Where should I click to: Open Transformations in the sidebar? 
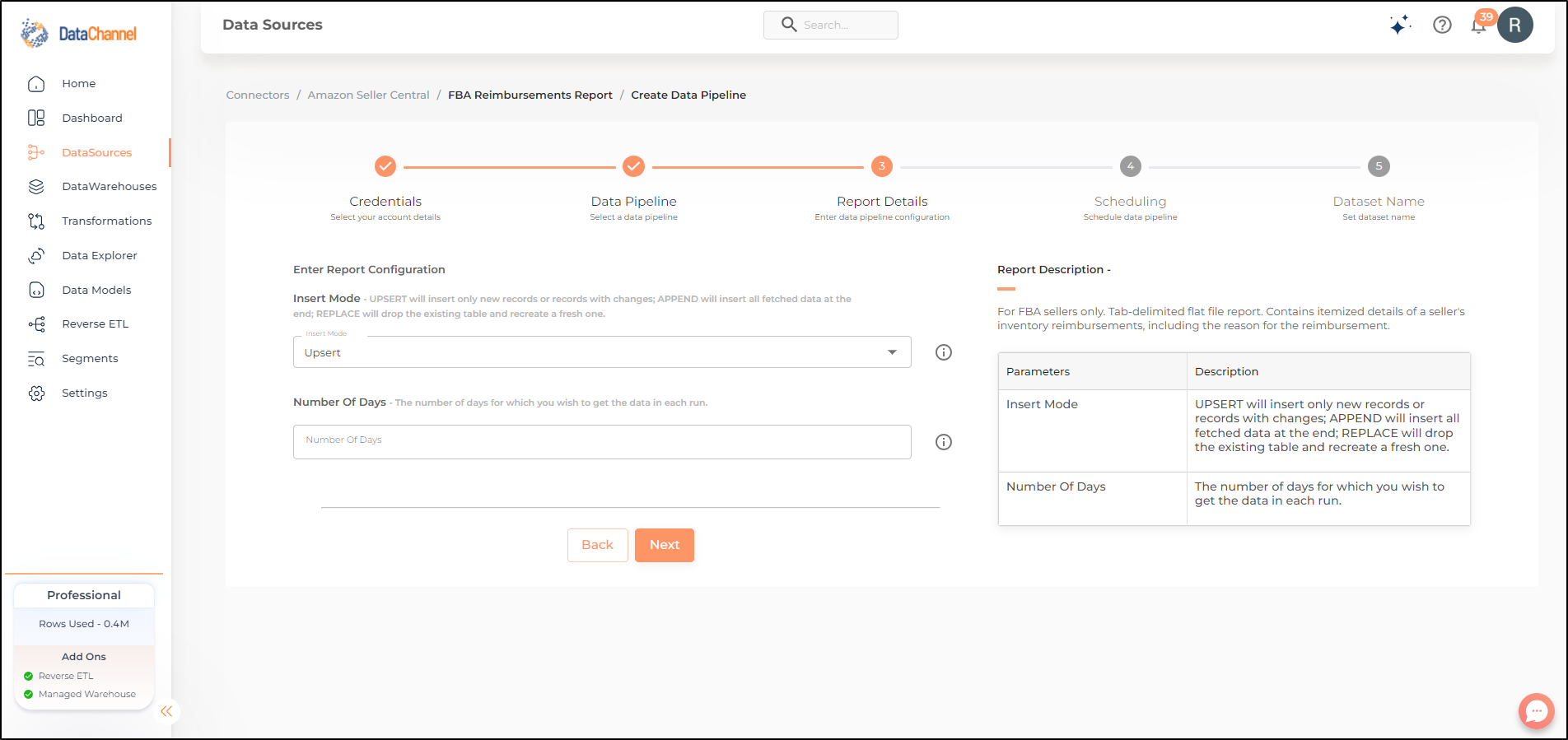(x=107, y=221)
